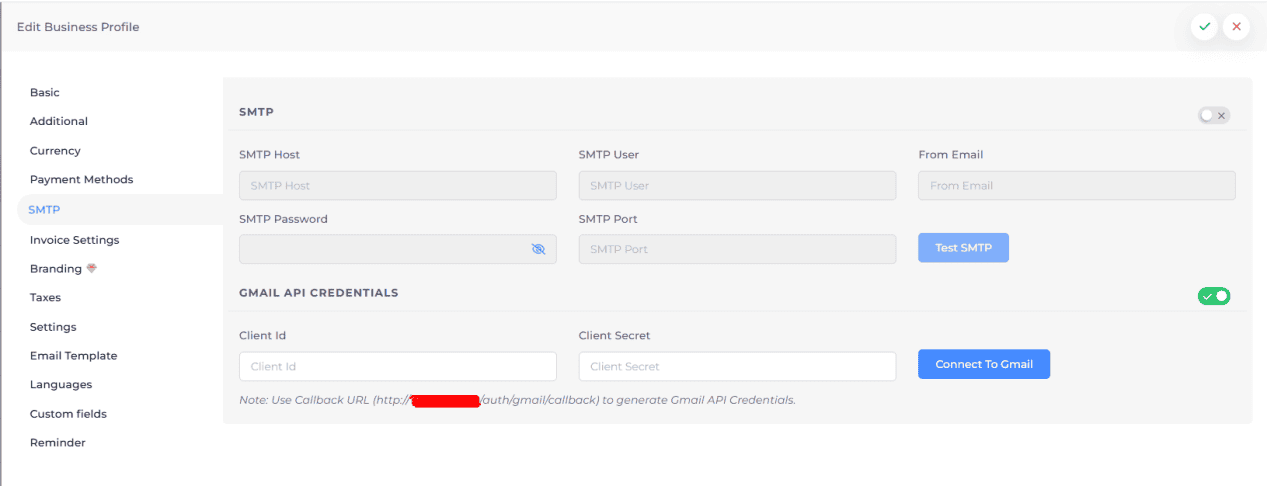The height and width of the screenshot is (486, 1267).
Task: Open the Reminder section
Action: click(57, 443)
